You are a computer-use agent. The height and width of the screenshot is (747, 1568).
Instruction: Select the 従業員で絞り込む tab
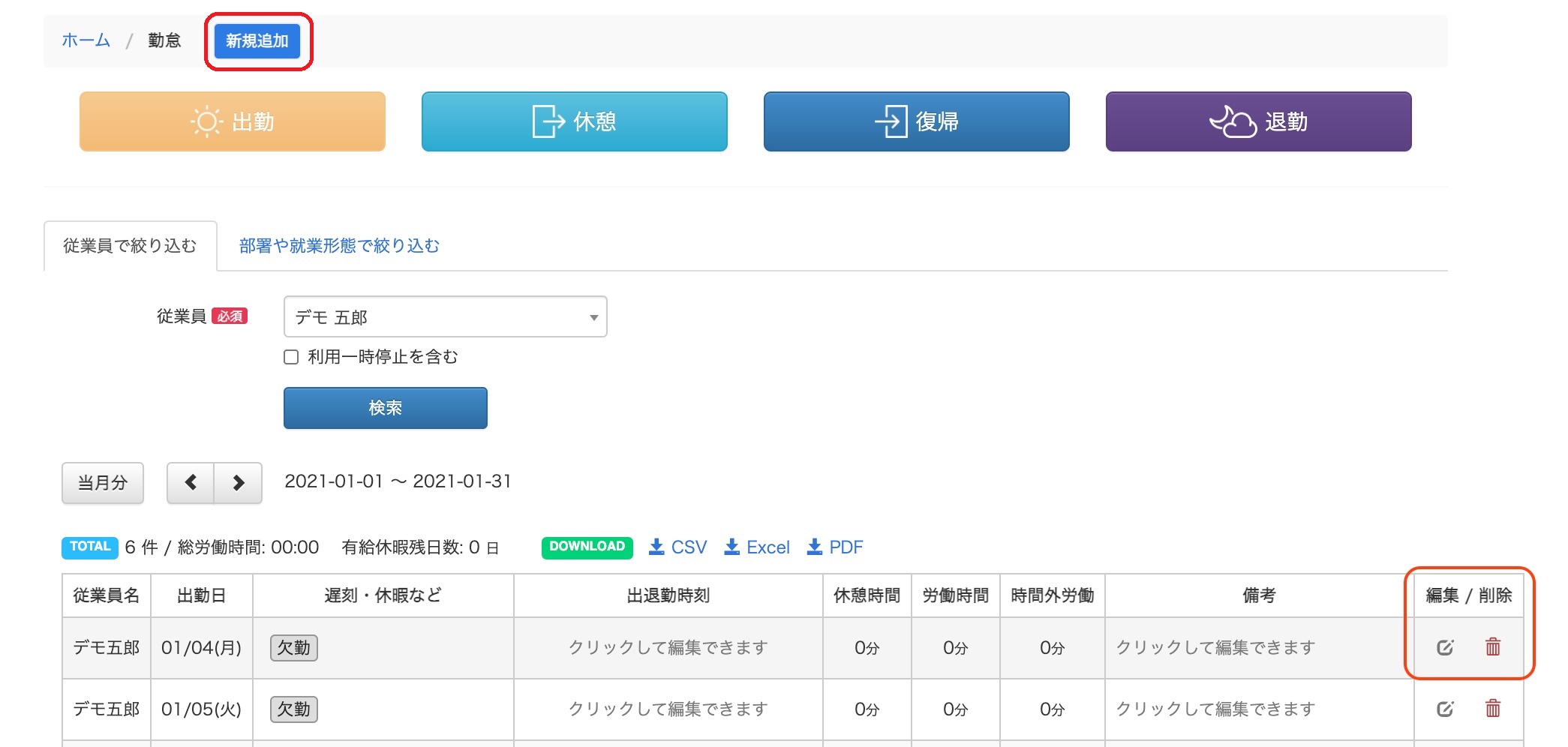pyautogui.click(x=130, y=246)
